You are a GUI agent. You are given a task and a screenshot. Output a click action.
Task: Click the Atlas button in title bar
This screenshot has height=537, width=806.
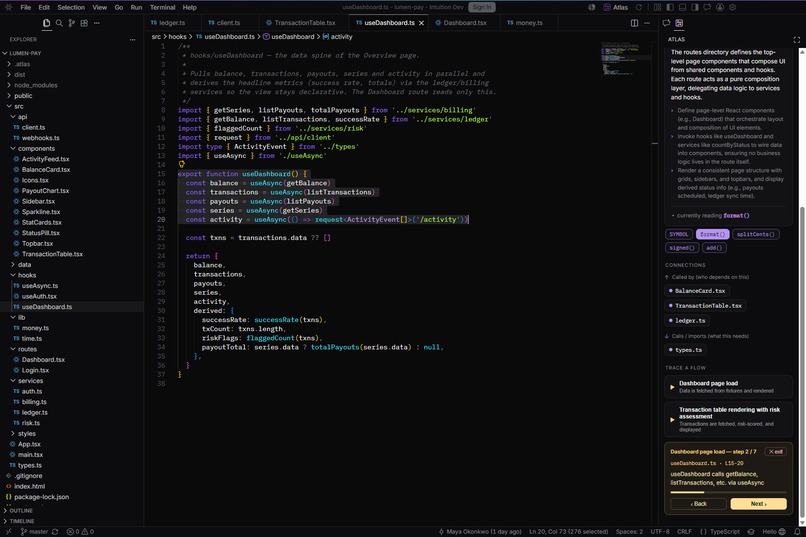point(616,7)
